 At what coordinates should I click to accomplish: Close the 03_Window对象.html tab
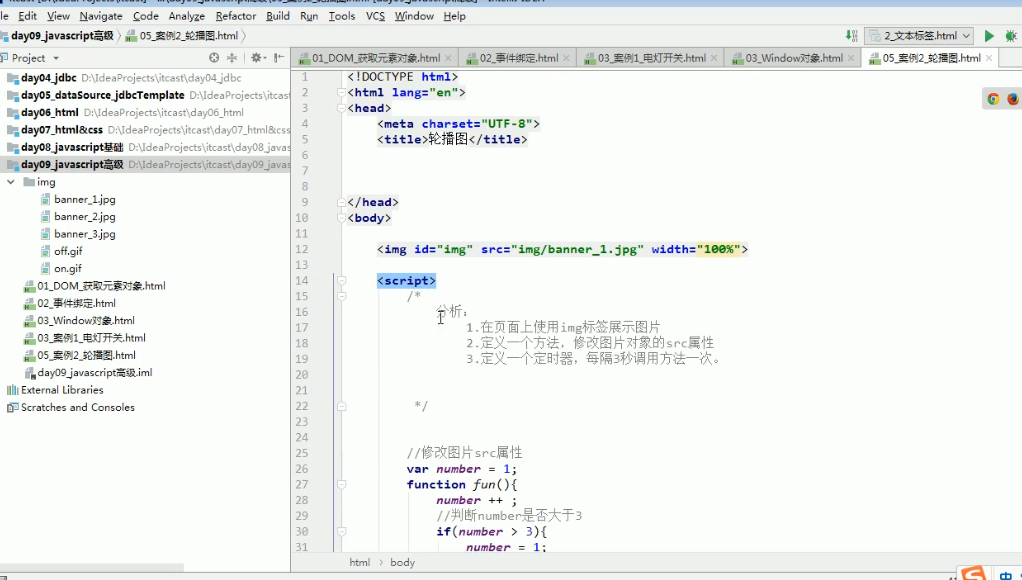click(x=851, y=59)
